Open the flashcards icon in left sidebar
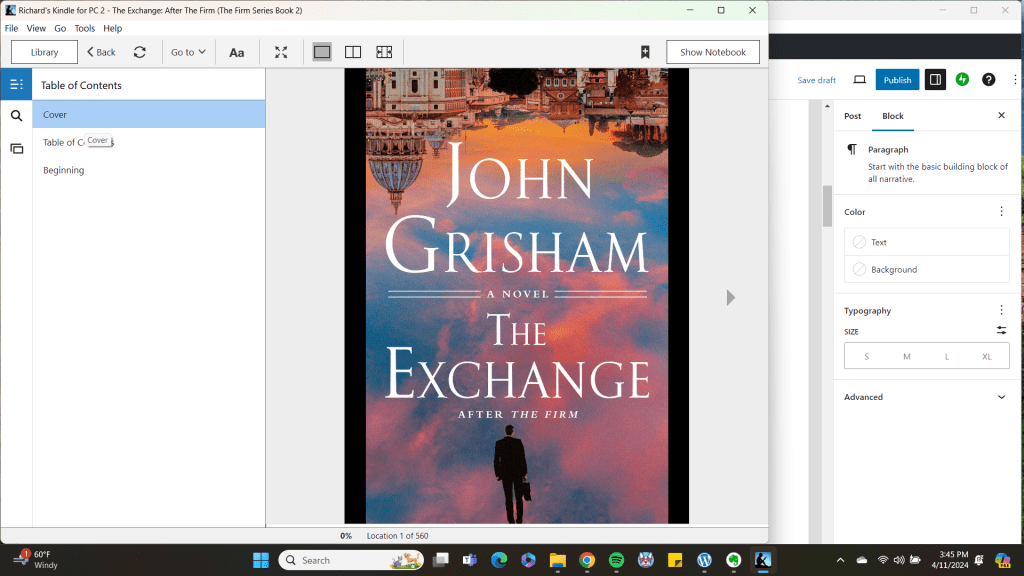Viewport: 1024px width, 576px height. tap(16, 149)
